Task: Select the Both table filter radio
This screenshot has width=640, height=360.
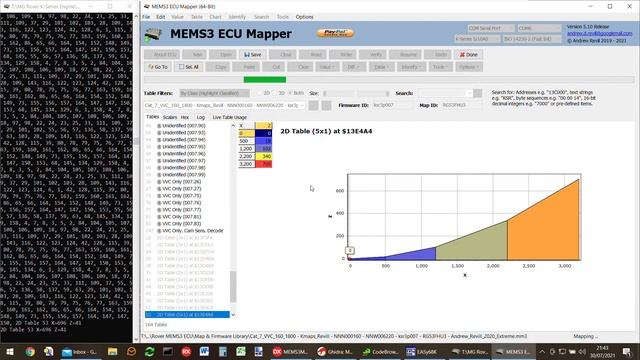Action: 290,93
